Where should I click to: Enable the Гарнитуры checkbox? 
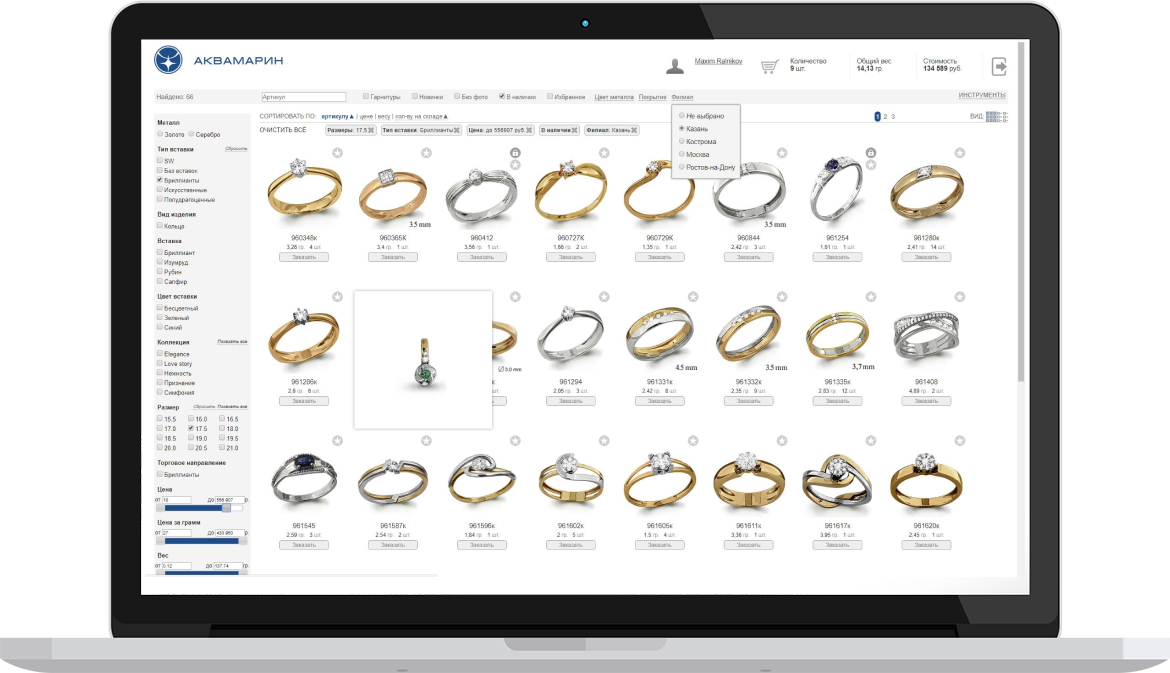point(366,96)
